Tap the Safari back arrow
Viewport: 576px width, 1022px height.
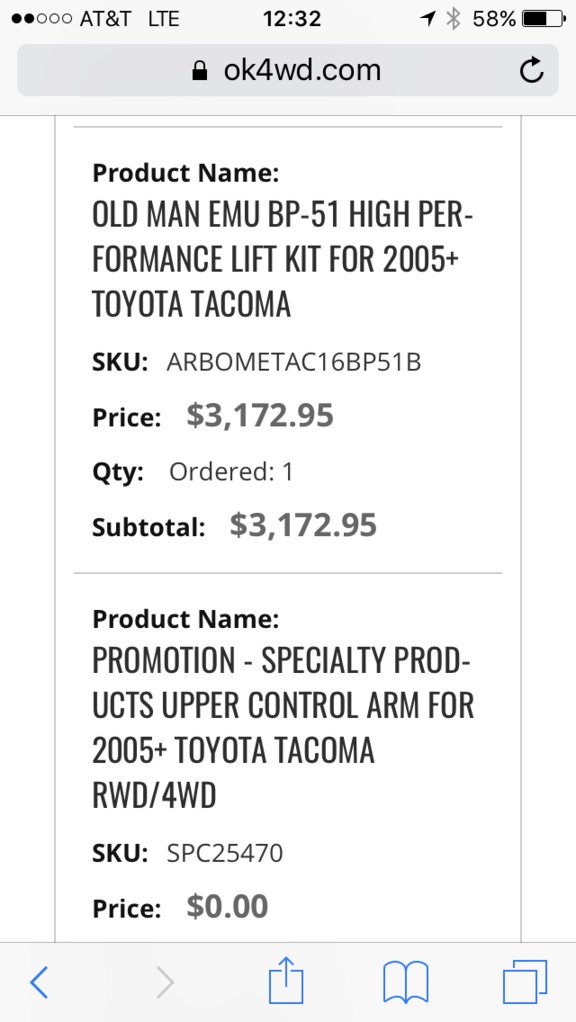click(x=39, y=982)
